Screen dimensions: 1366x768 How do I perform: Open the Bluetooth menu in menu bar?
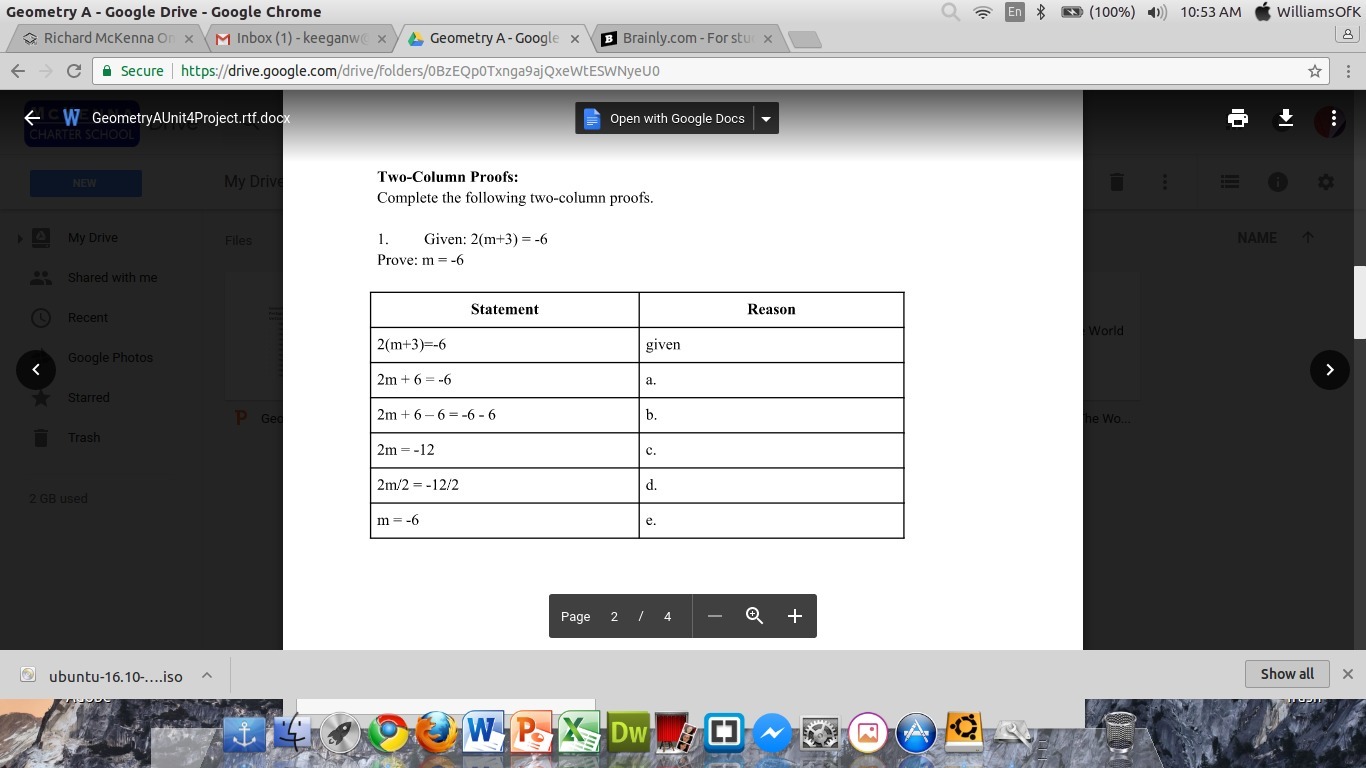1041,12
